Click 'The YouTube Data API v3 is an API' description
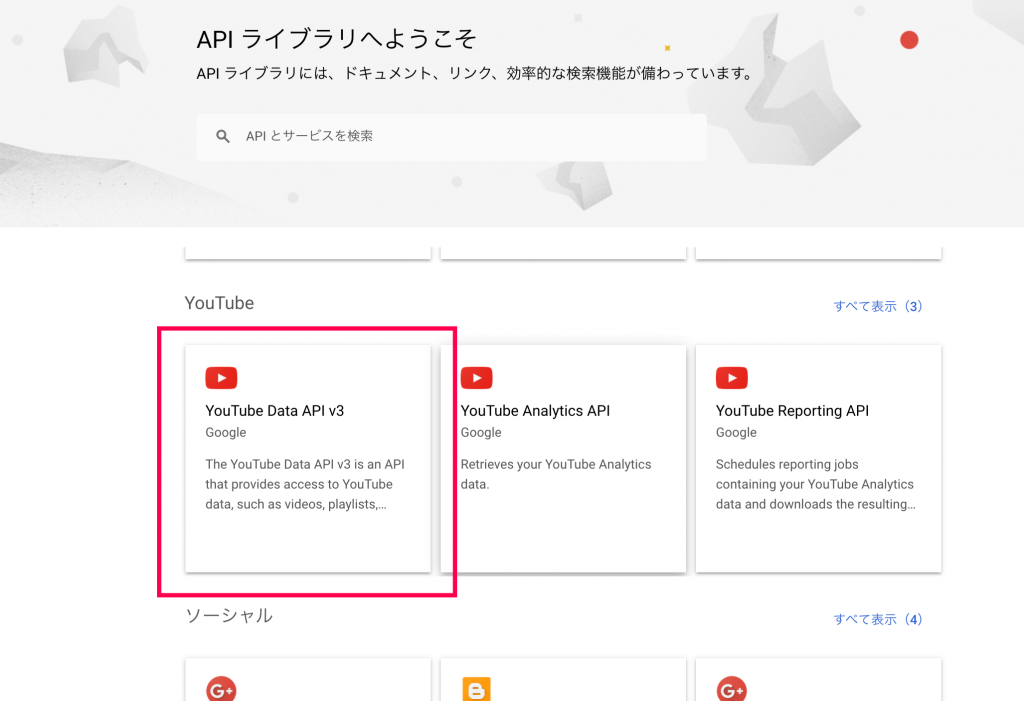 click(x=305, y=484)
